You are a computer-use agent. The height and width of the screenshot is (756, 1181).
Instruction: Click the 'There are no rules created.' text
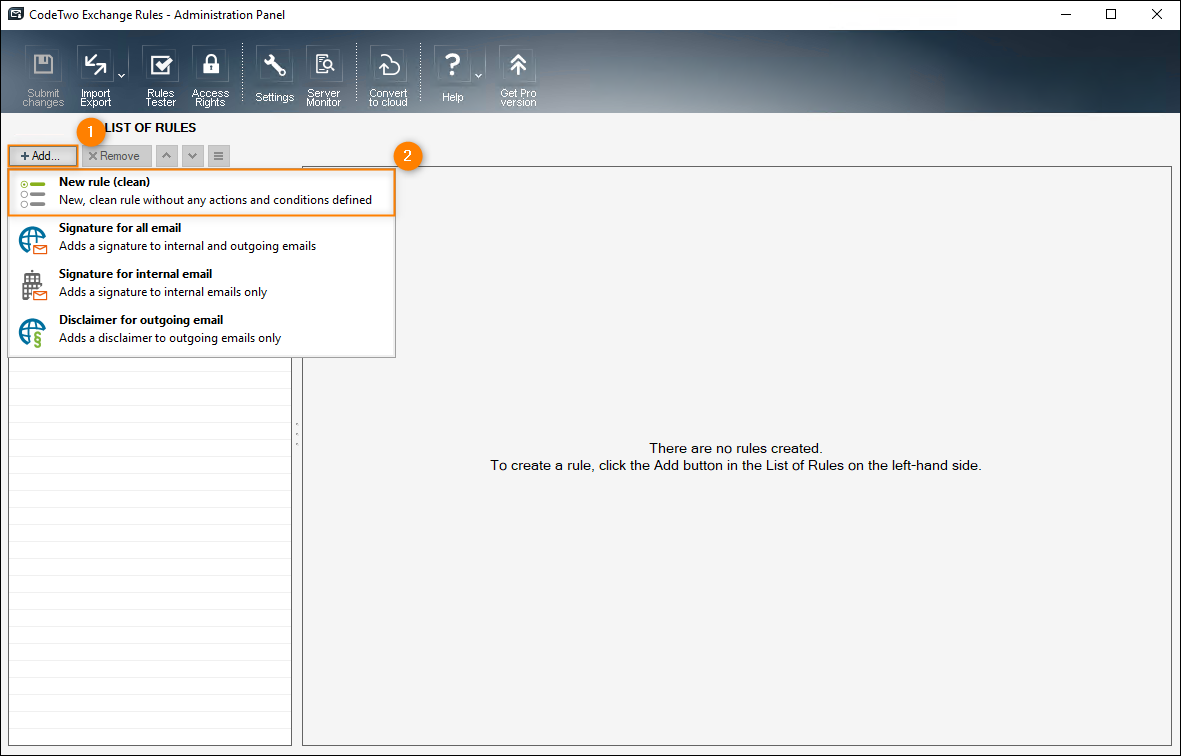[736, 449]
